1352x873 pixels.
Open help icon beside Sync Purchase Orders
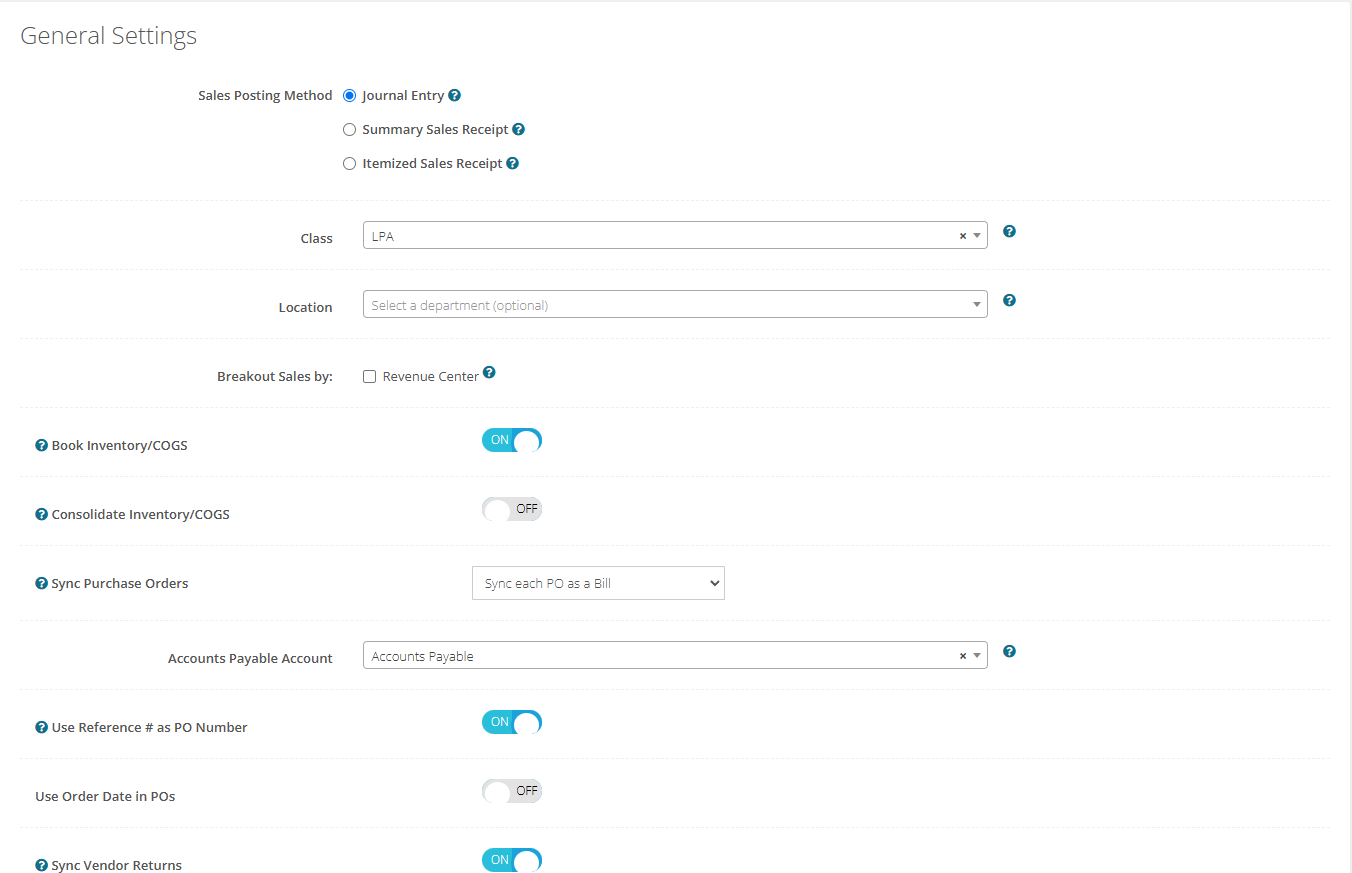pos(42,584)
